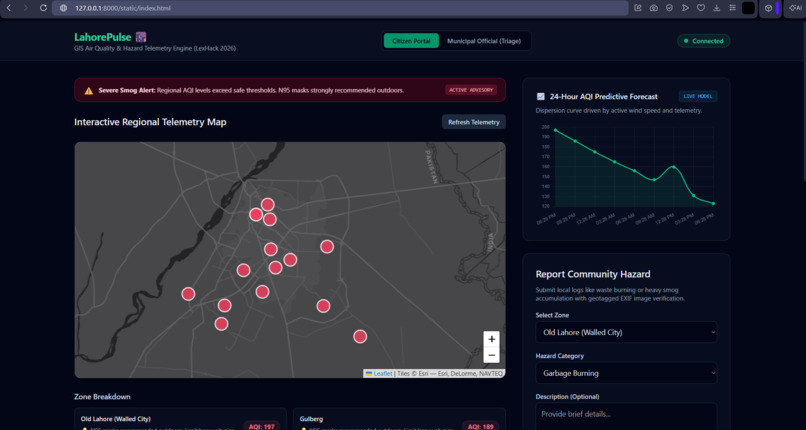The height and width of the screenshot is (430, 806).
Task: Click the warning triangle in smog alert
Action: coord(89,90)
